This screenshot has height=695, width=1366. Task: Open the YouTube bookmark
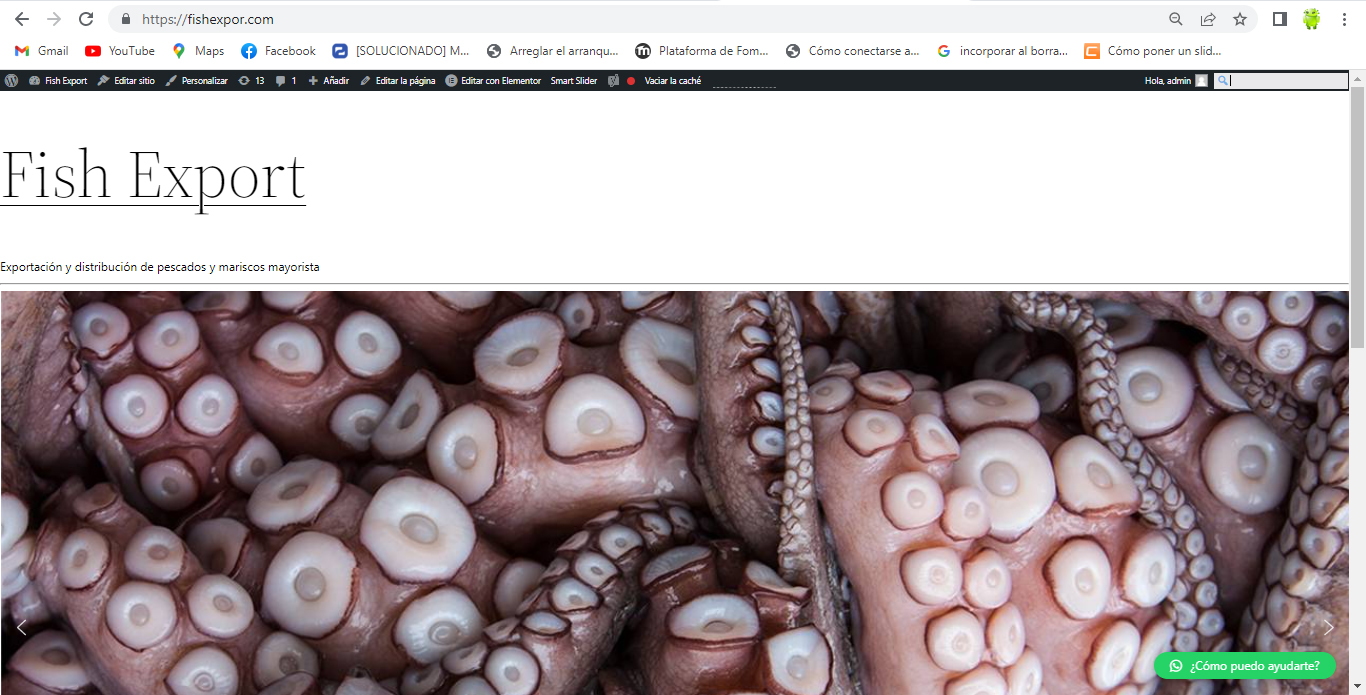120,51
